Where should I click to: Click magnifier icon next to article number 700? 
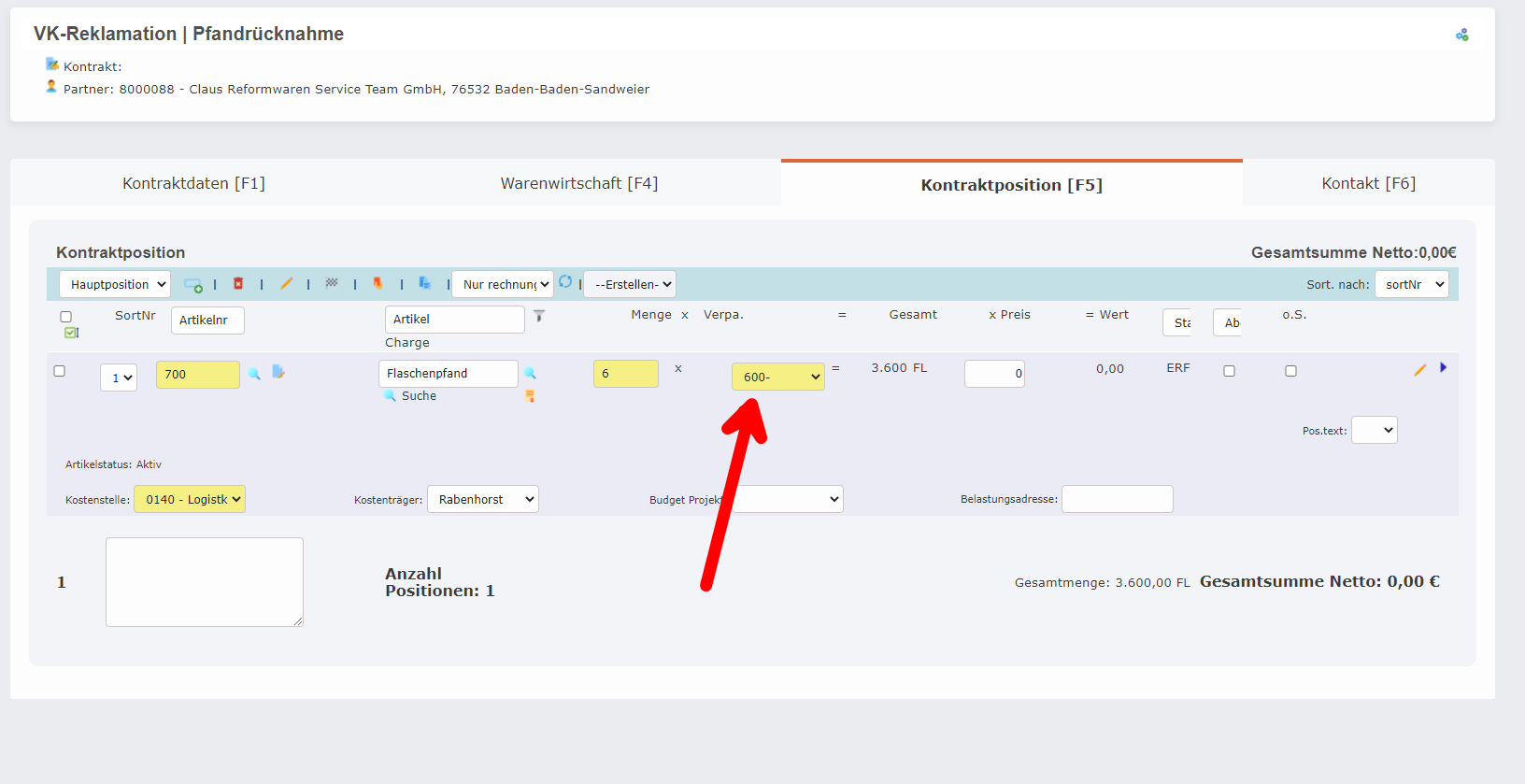(x=254, y=374)
